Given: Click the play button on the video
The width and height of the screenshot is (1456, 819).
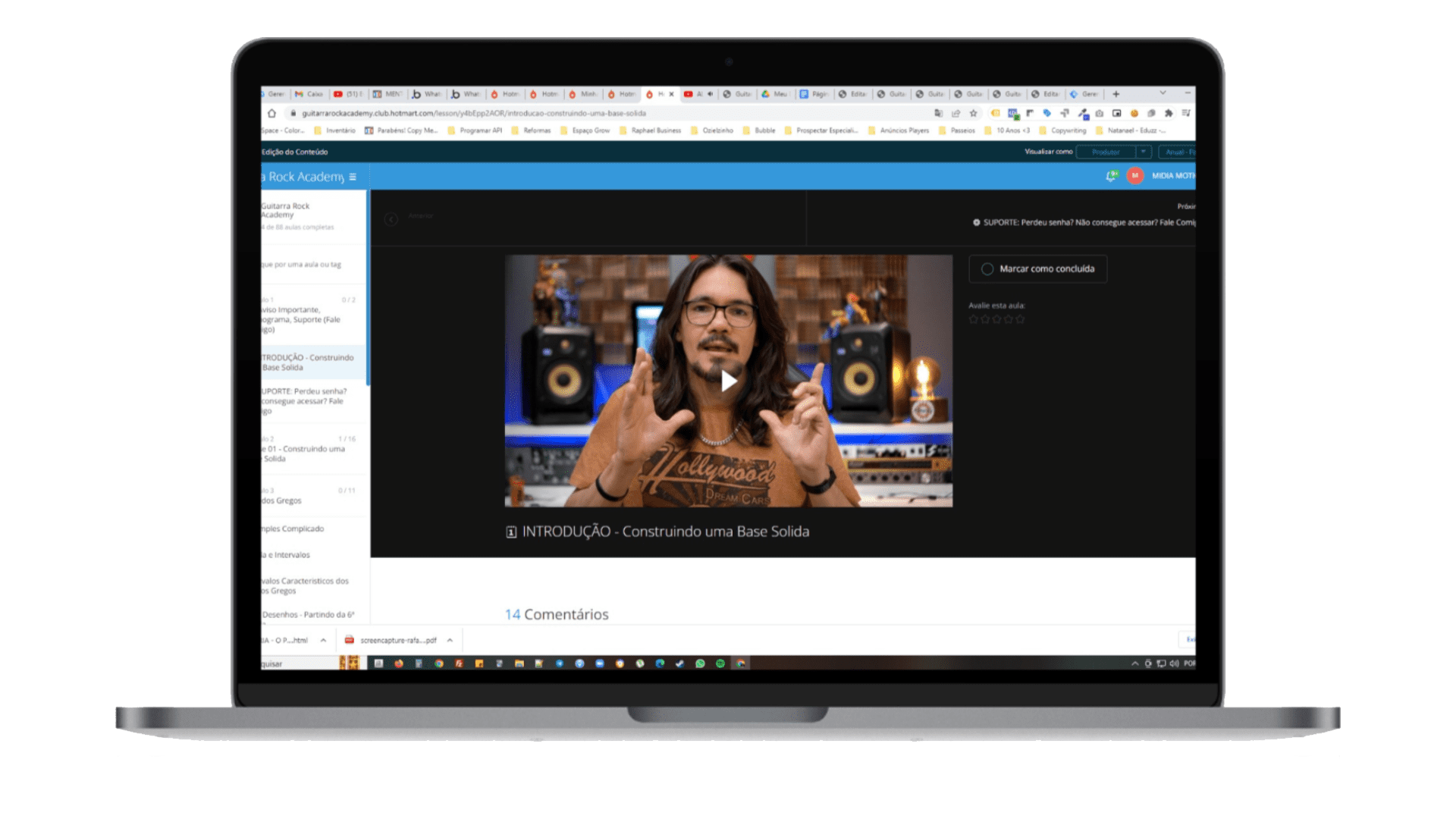Looking at the screenshot, I should click(x=729, y=380).
